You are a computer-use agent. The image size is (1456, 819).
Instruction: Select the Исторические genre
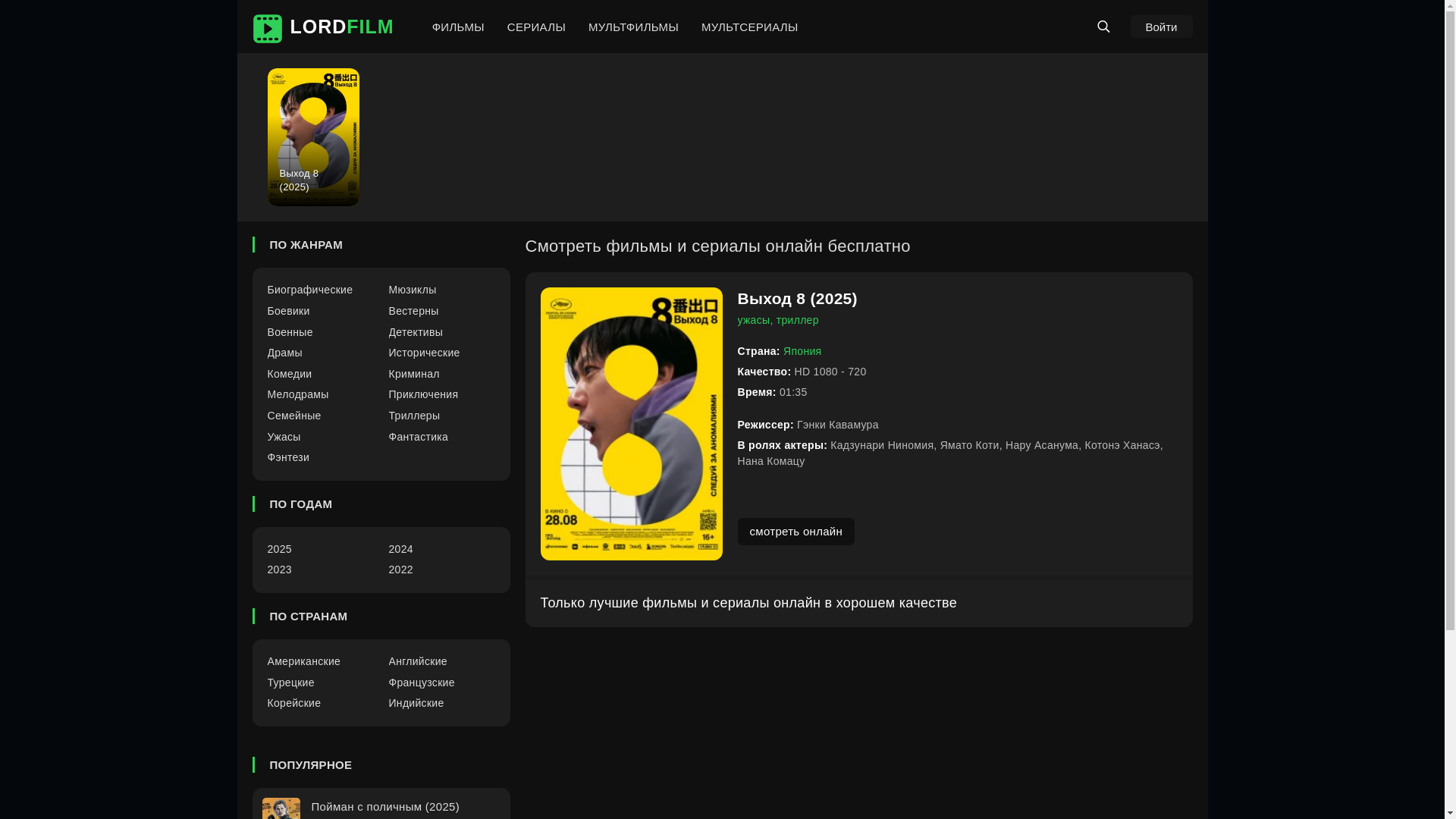click(x=424, y=353)
